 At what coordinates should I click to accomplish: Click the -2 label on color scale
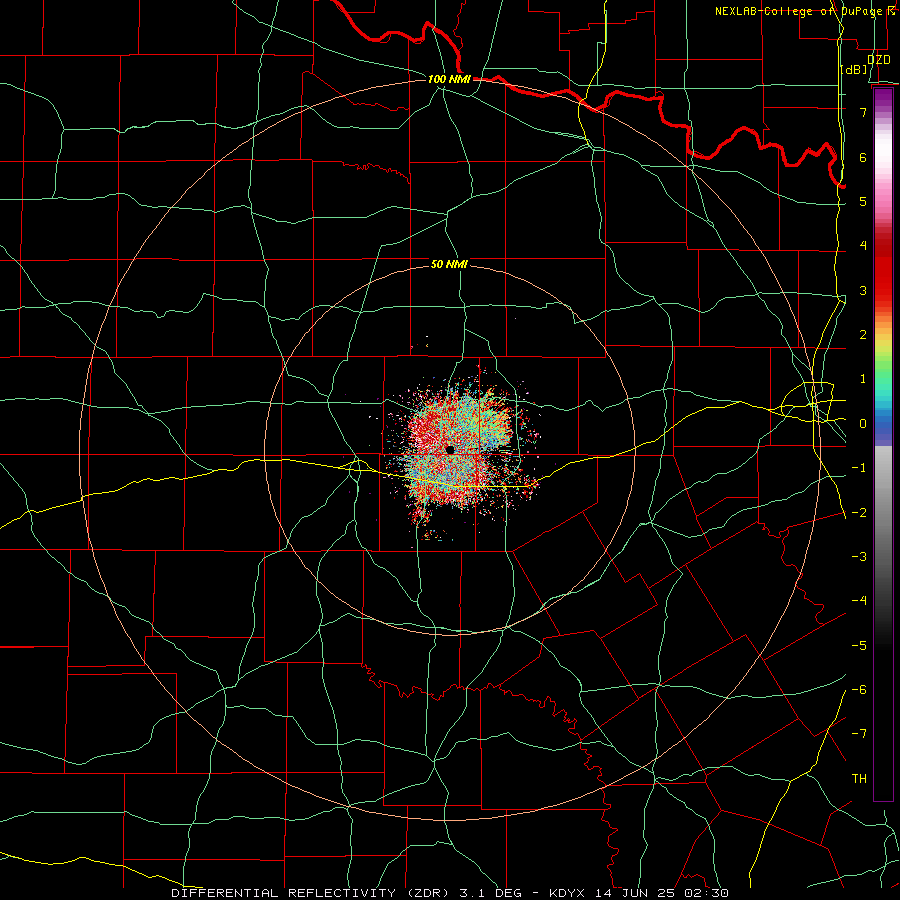[x=859, y=512]
